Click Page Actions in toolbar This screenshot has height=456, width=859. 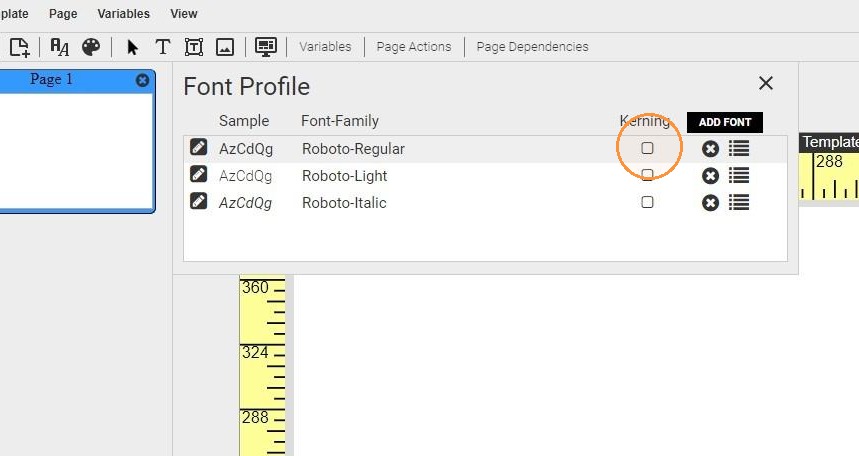(x=414, y=47)
